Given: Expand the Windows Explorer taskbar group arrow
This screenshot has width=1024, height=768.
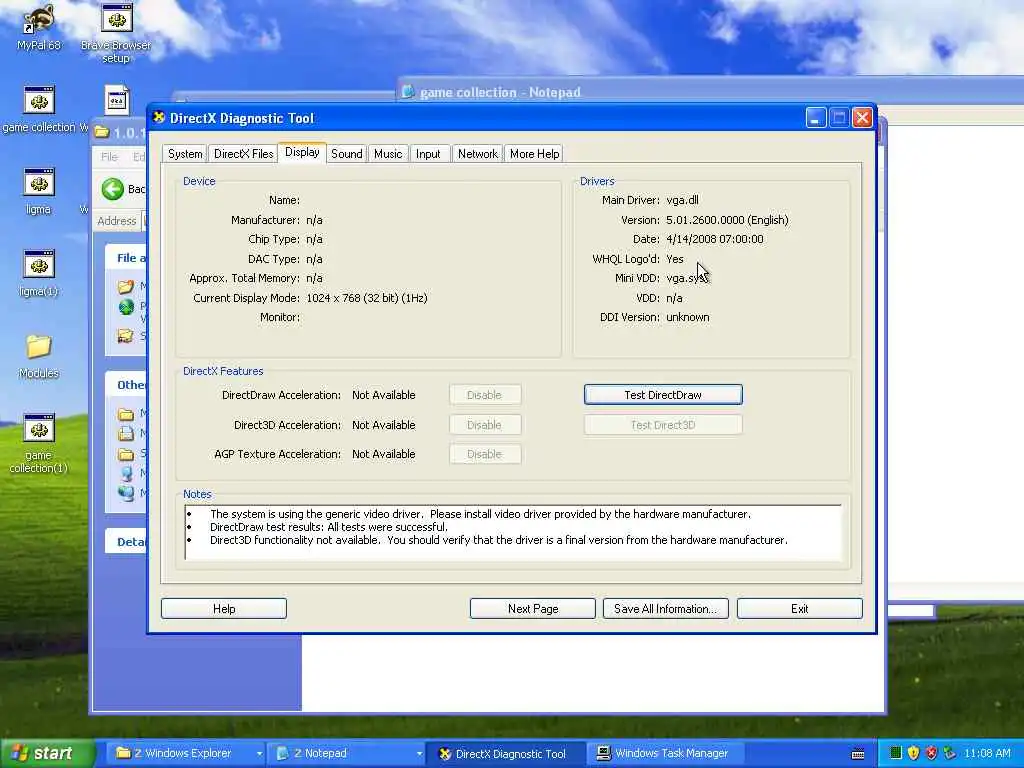Looking at the screenshot, I should pyautogui.click(x=259, y=754).
